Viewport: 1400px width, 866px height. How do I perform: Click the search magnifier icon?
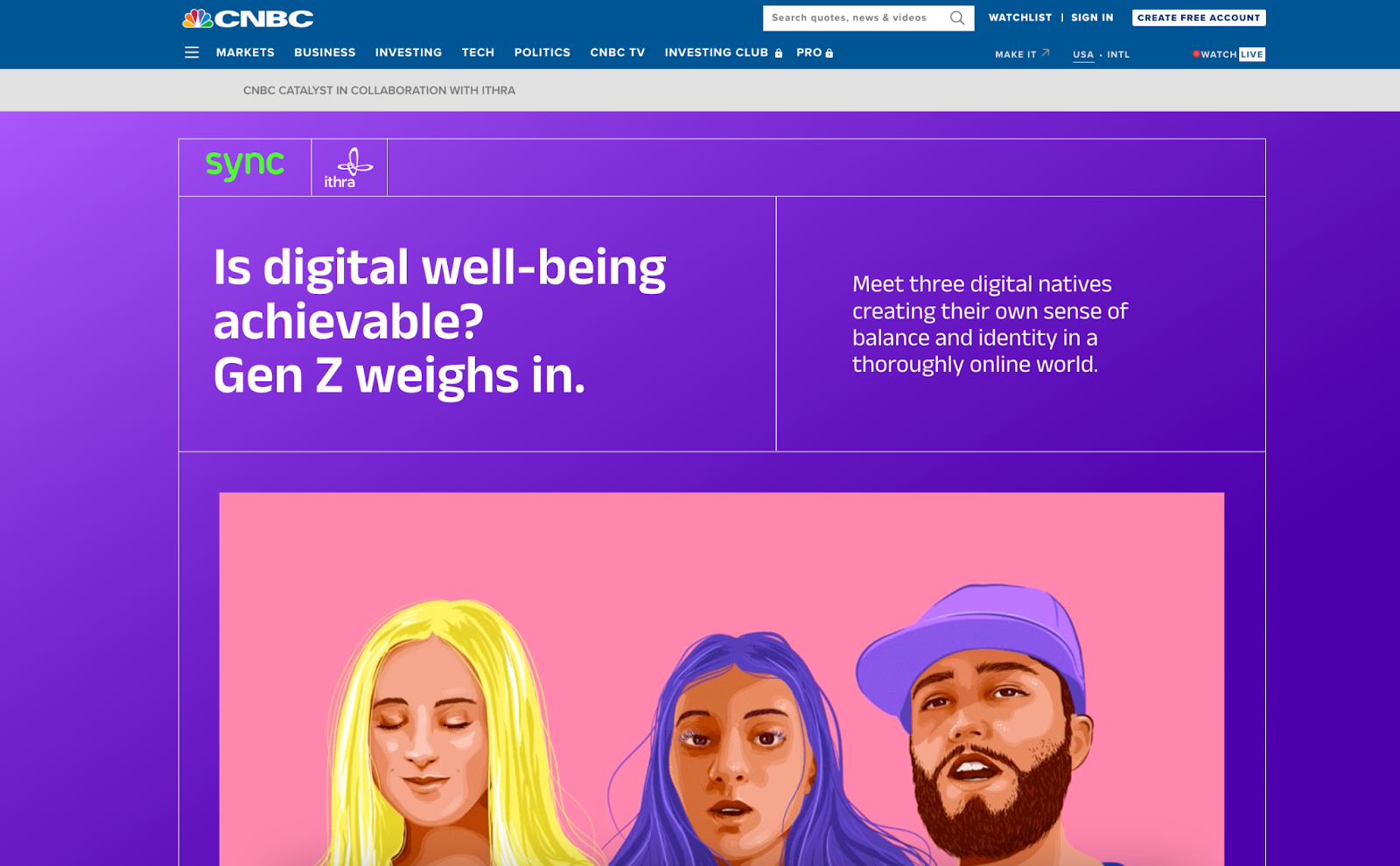coord(957,17)
